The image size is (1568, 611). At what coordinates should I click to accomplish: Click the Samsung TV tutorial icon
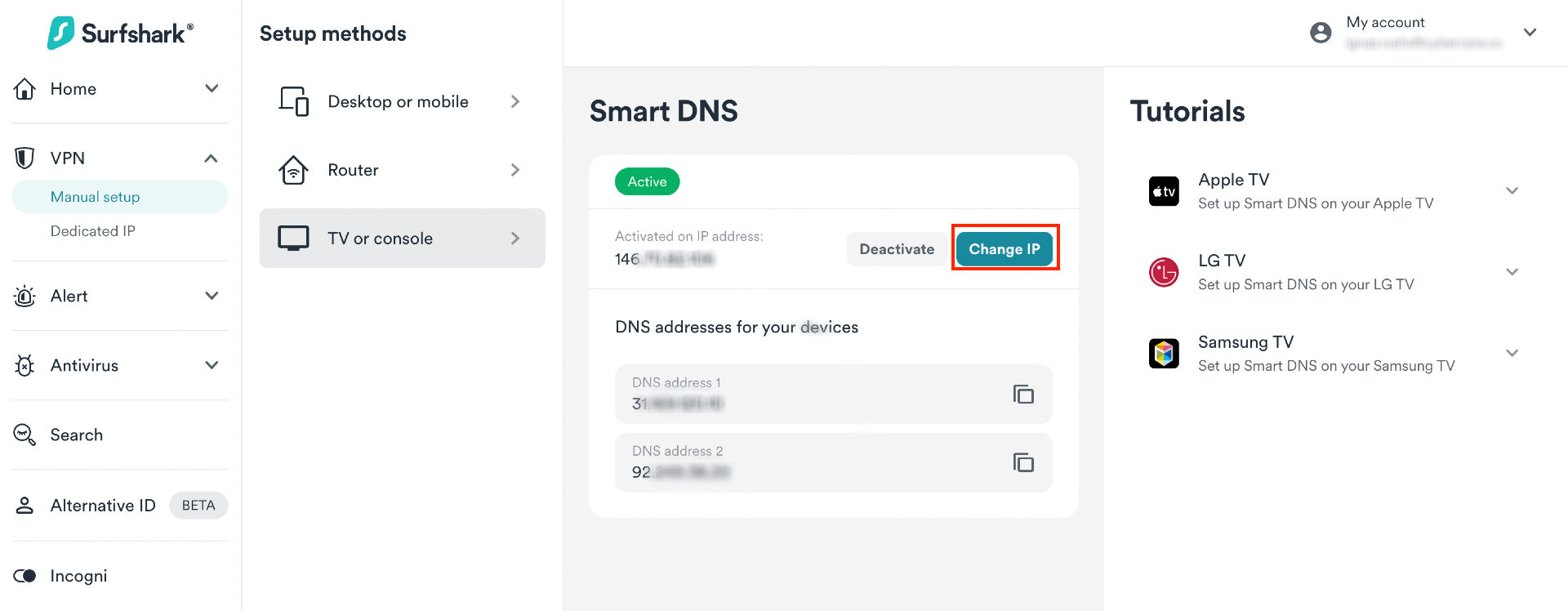coord(1164,354)
